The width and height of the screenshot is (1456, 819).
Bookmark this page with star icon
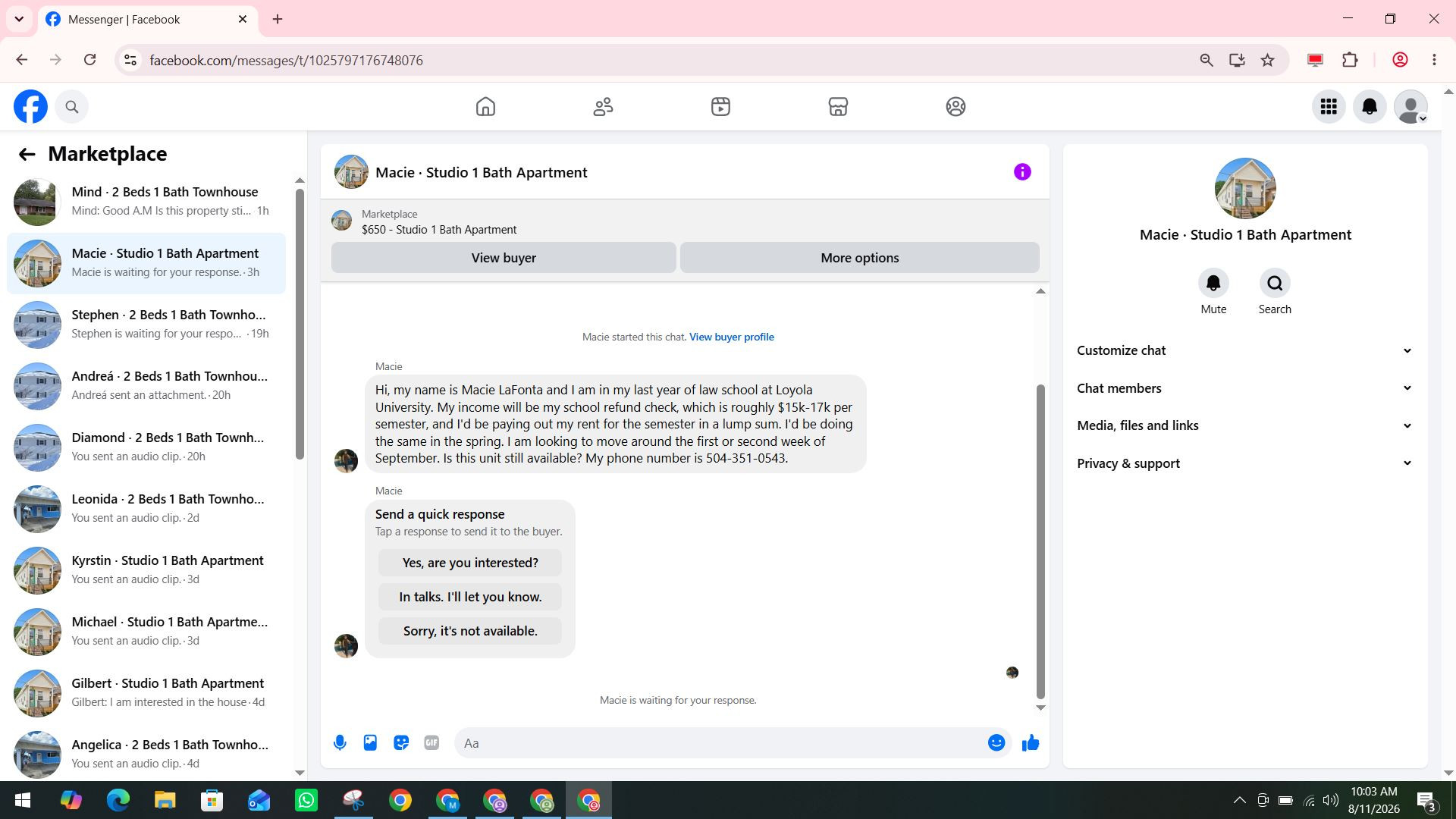(1267, 61)
